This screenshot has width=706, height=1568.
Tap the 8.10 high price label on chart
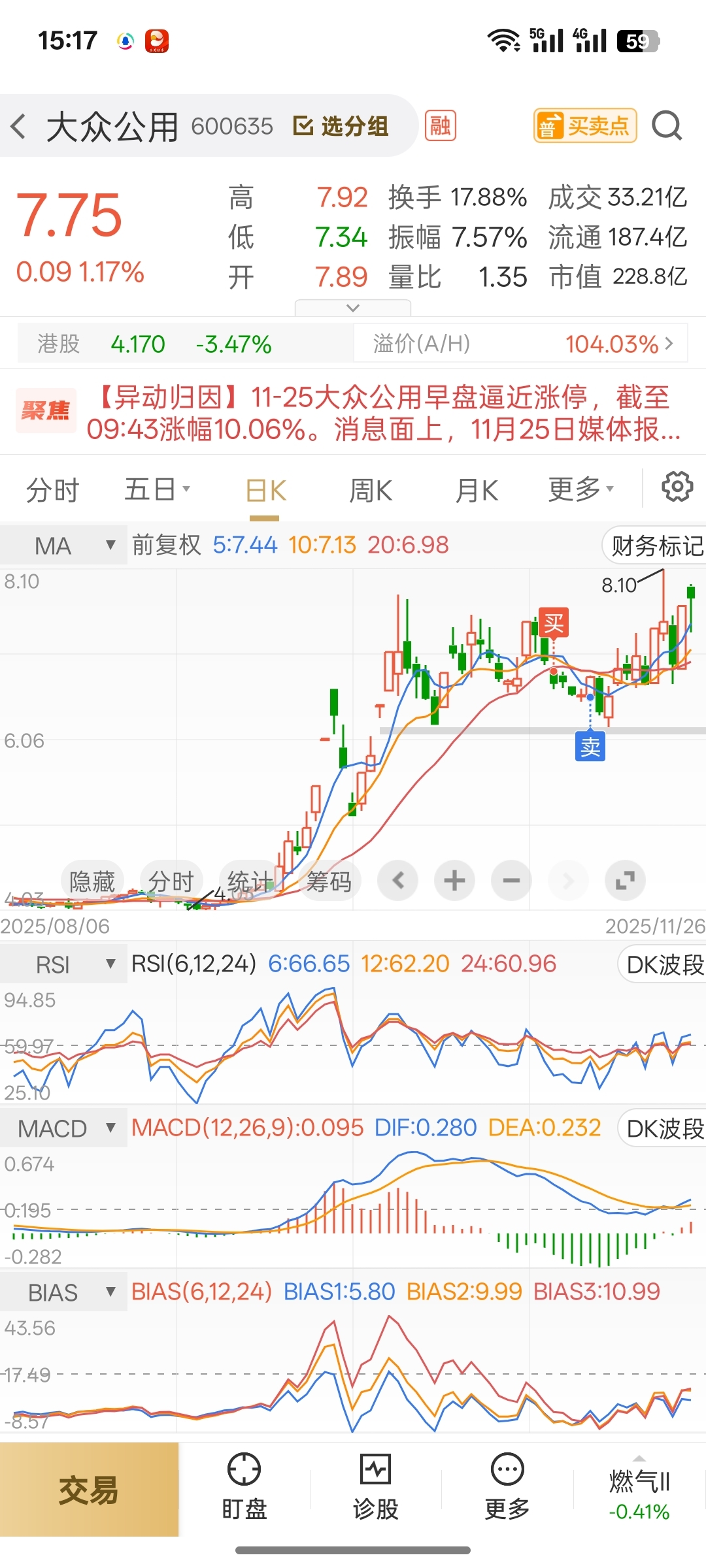coord(618,585)
